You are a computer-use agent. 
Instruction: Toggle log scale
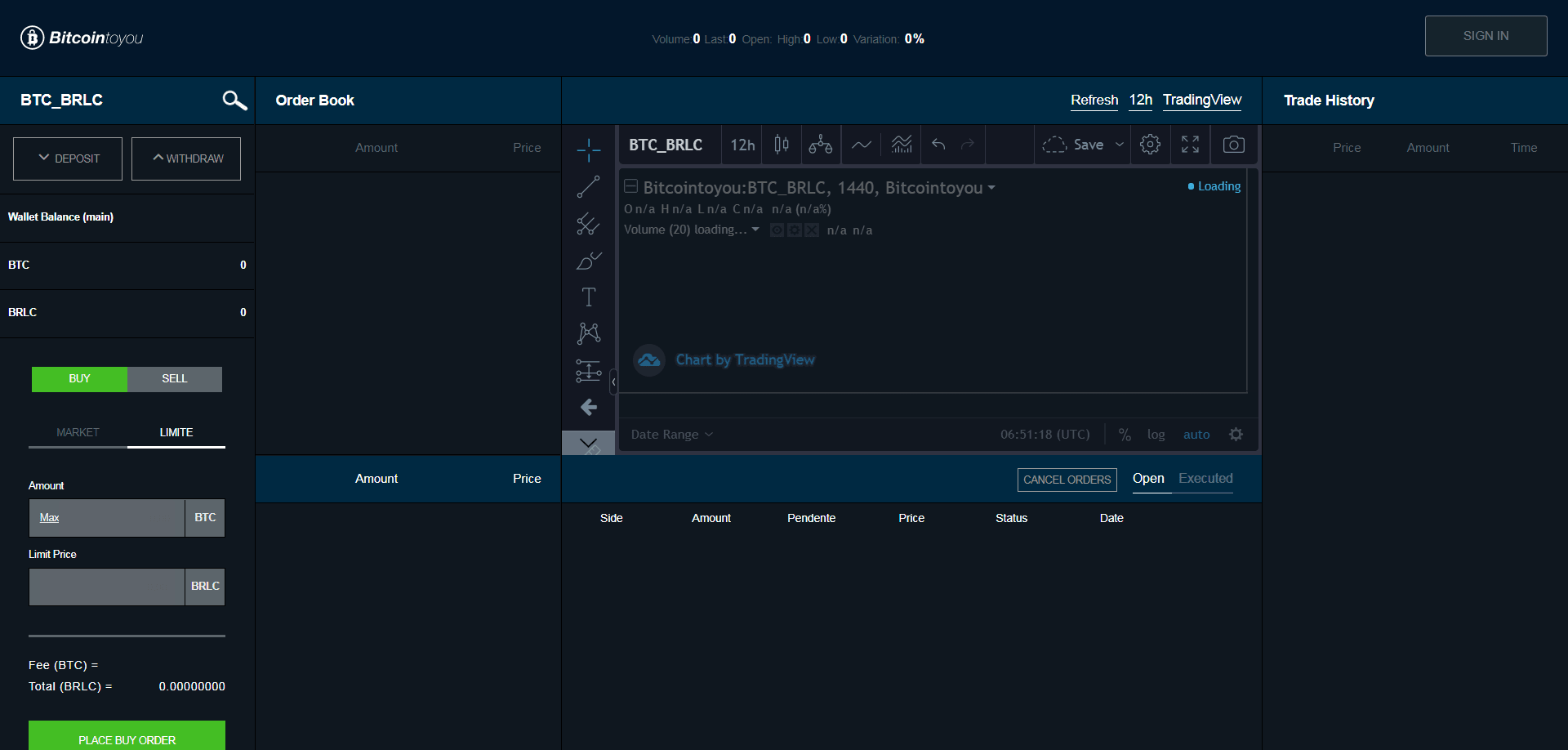1156,435
